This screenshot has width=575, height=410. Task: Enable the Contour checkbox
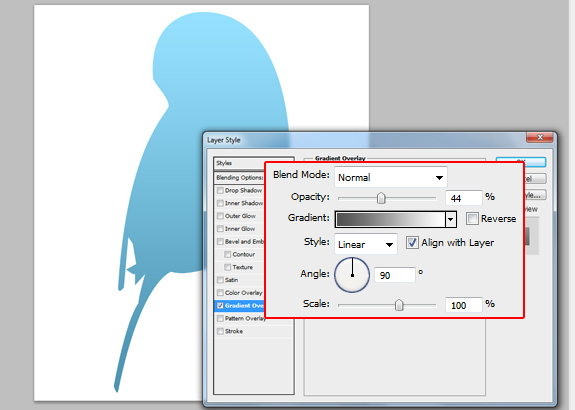click(x=227, y=255)
